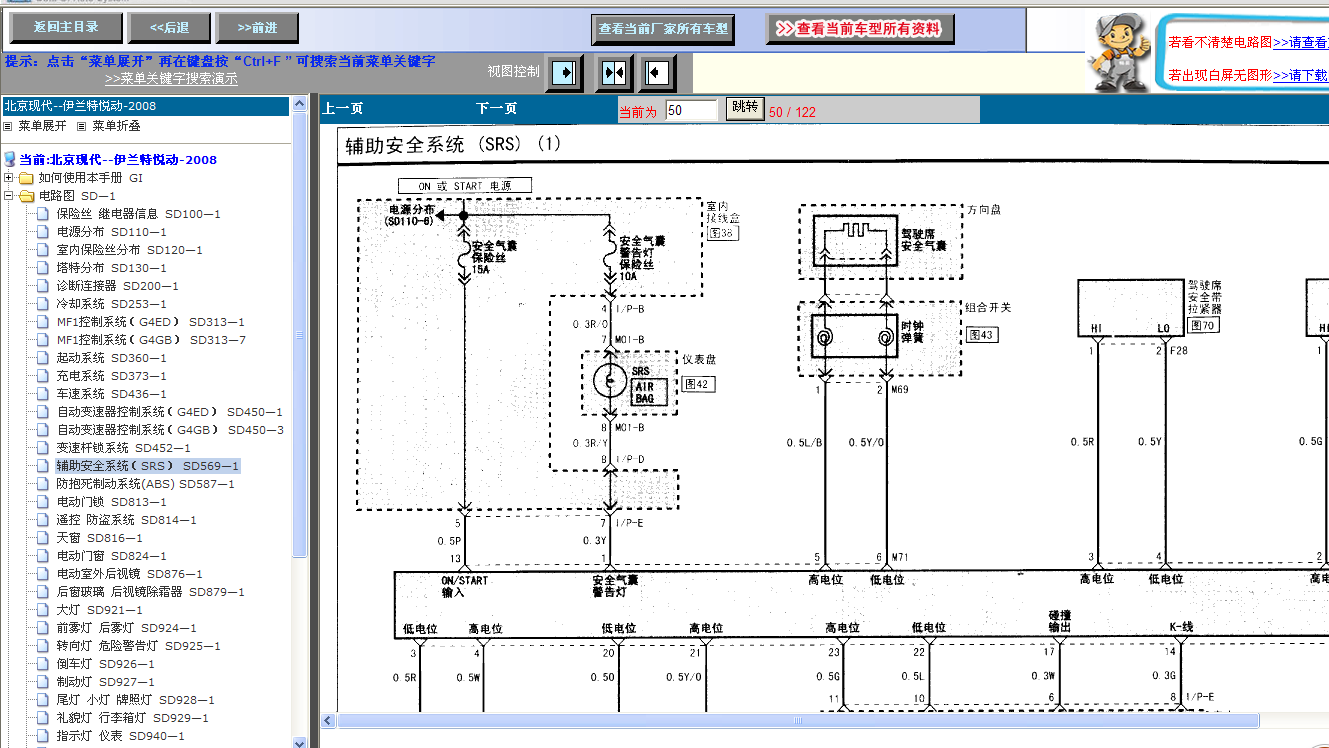Click the view control button with two inward arrows
1329x748 pixels.
[x=614, y=73]
